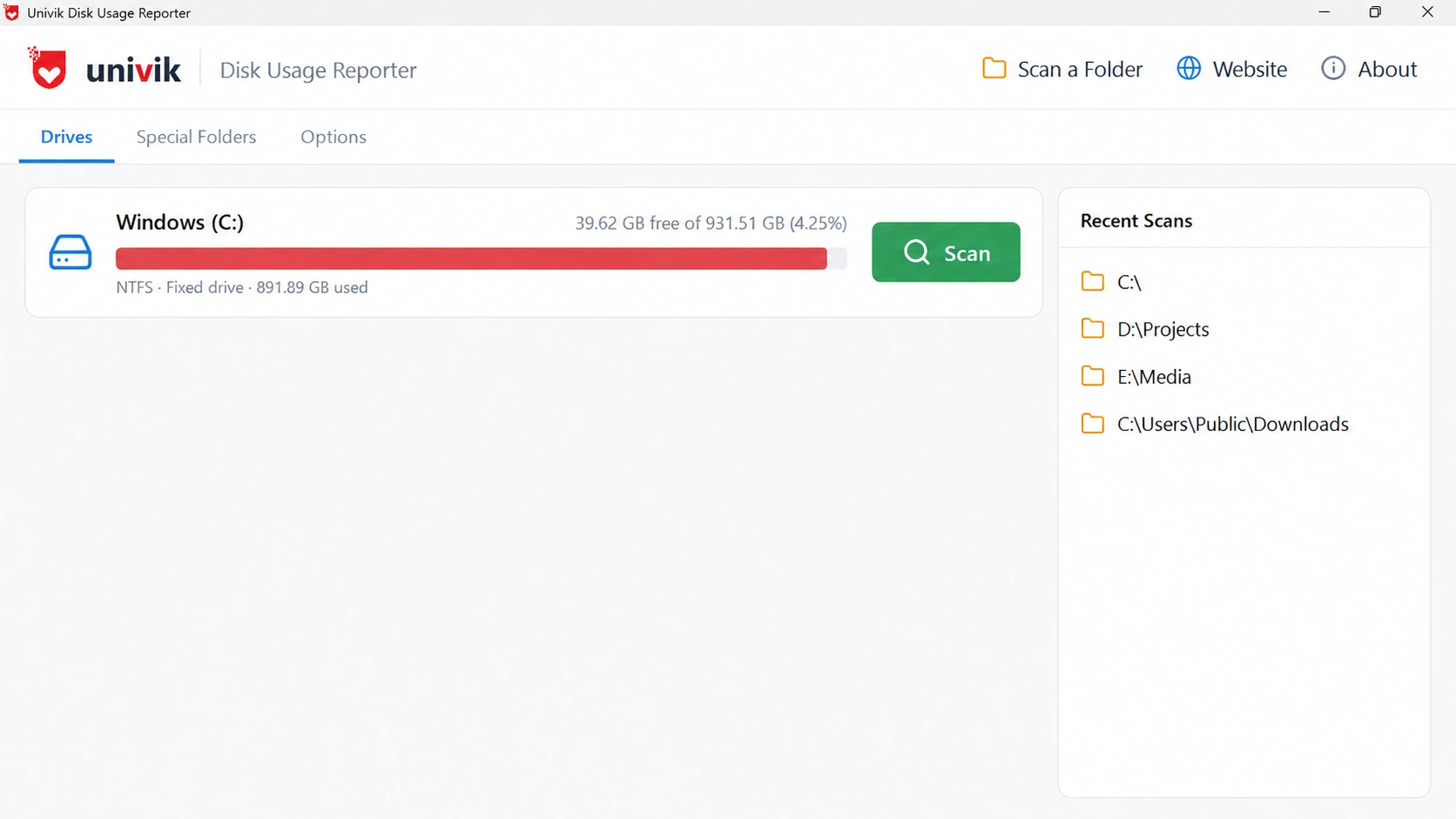Switch to the Drives tab
The width and height of the screenshot is (1456, 819).
(x=66, y=137)
